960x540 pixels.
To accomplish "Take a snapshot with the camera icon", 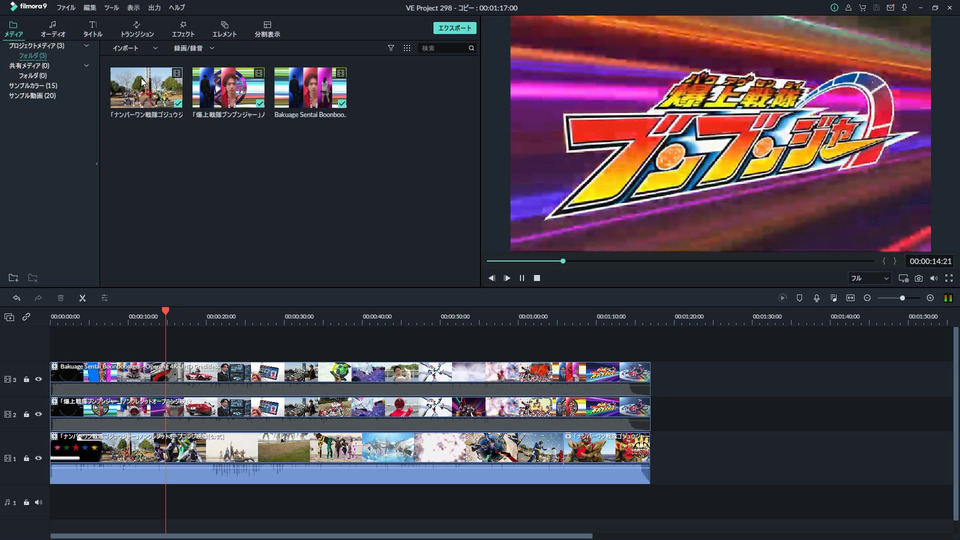I will (x=919, y=279).
